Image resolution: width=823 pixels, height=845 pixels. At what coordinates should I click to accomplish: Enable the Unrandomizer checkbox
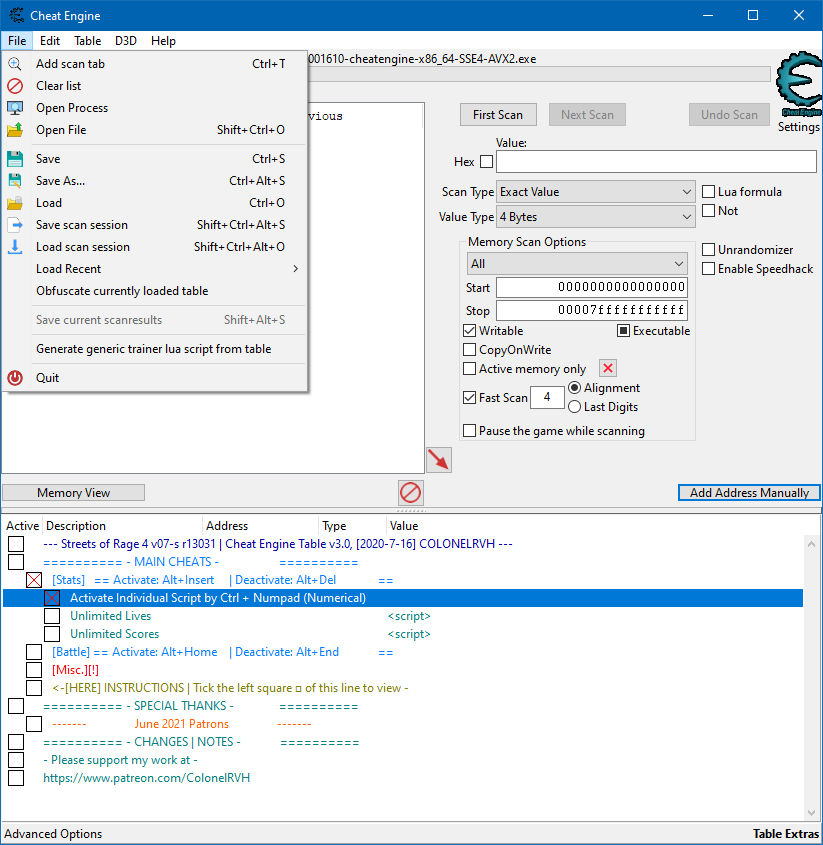(709, 250)
